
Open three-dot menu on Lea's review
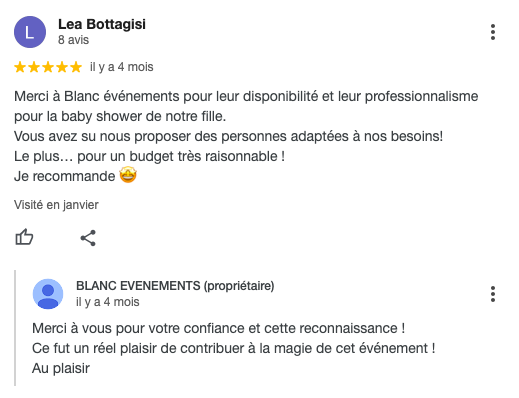493,32
